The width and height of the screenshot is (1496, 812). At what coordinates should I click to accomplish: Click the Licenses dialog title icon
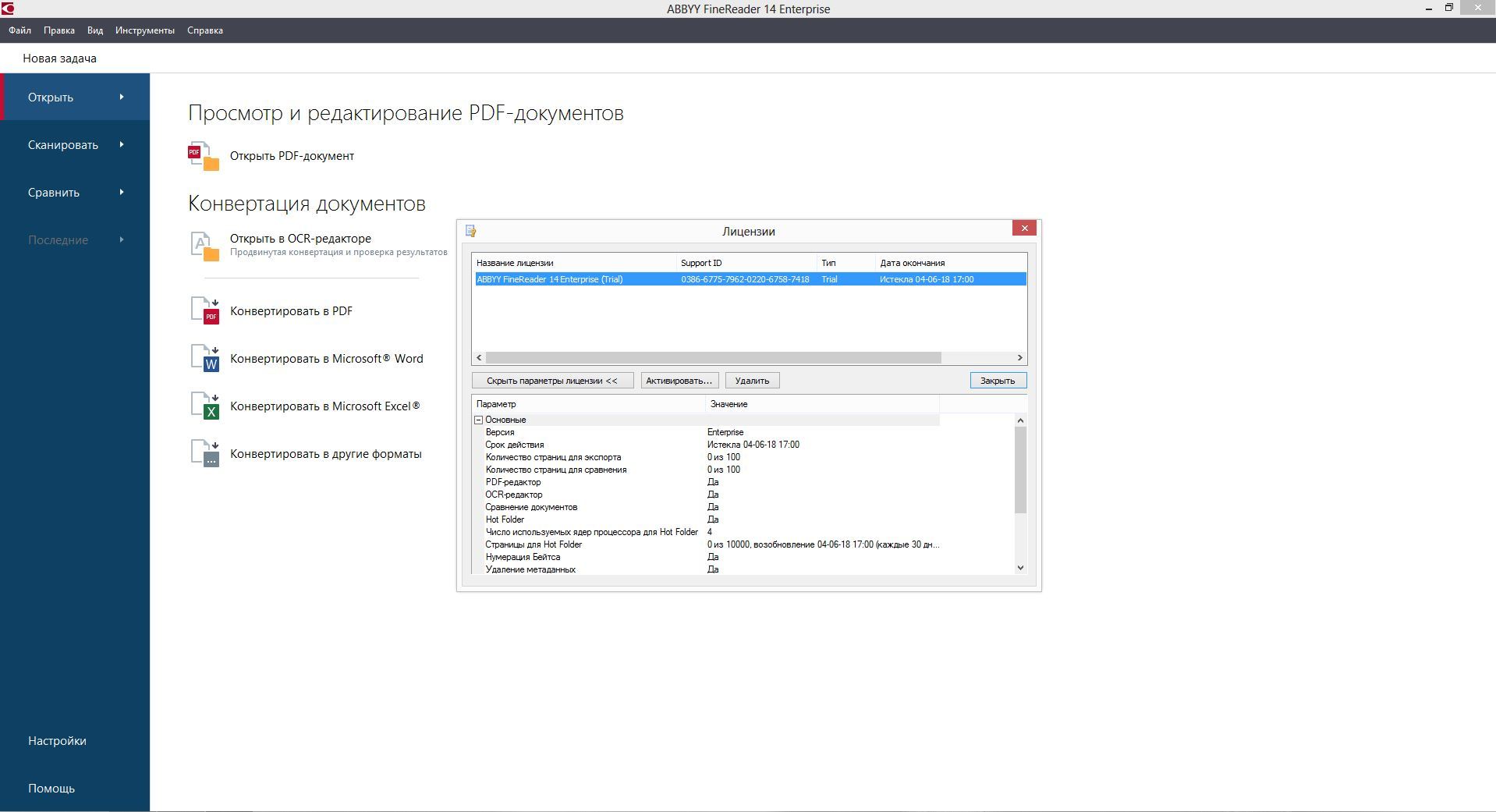(x=471, y=231)
